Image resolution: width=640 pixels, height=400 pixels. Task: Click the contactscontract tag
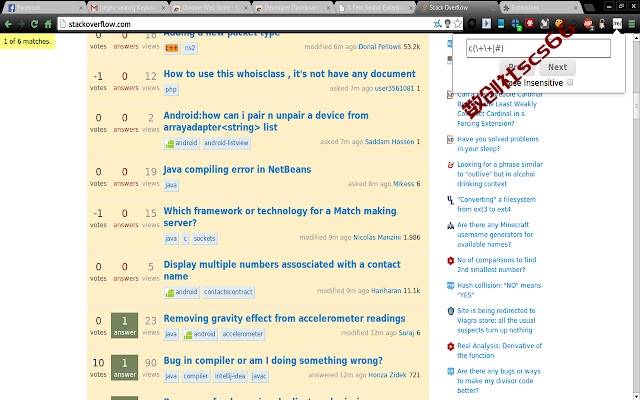tap(228, 292)
